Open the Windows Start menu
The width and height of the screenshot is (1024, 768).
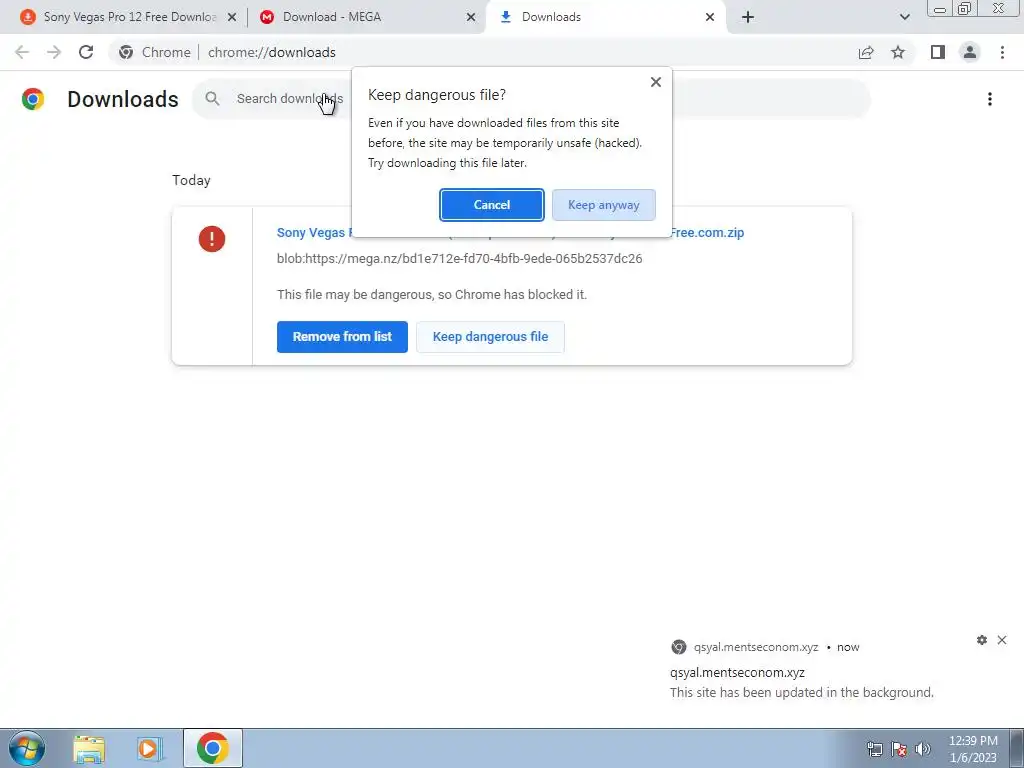(x=27, y=748)
